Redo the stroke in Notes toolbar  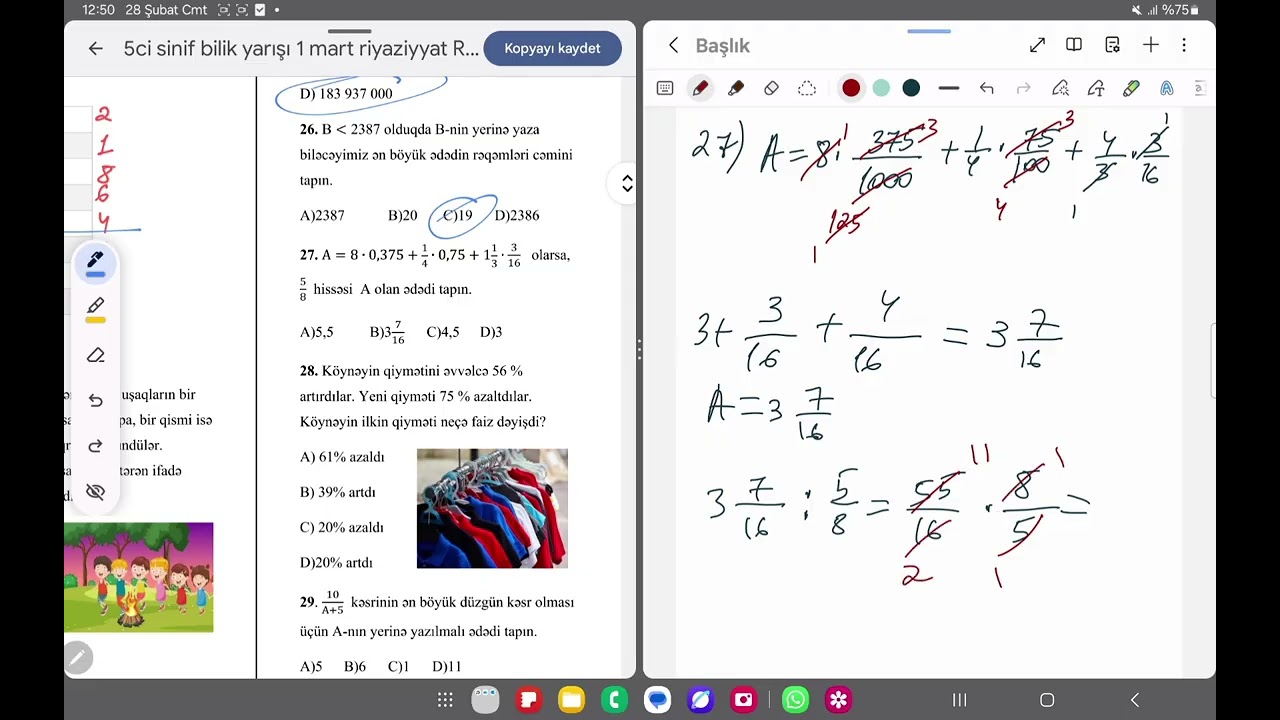point(1023,88)
